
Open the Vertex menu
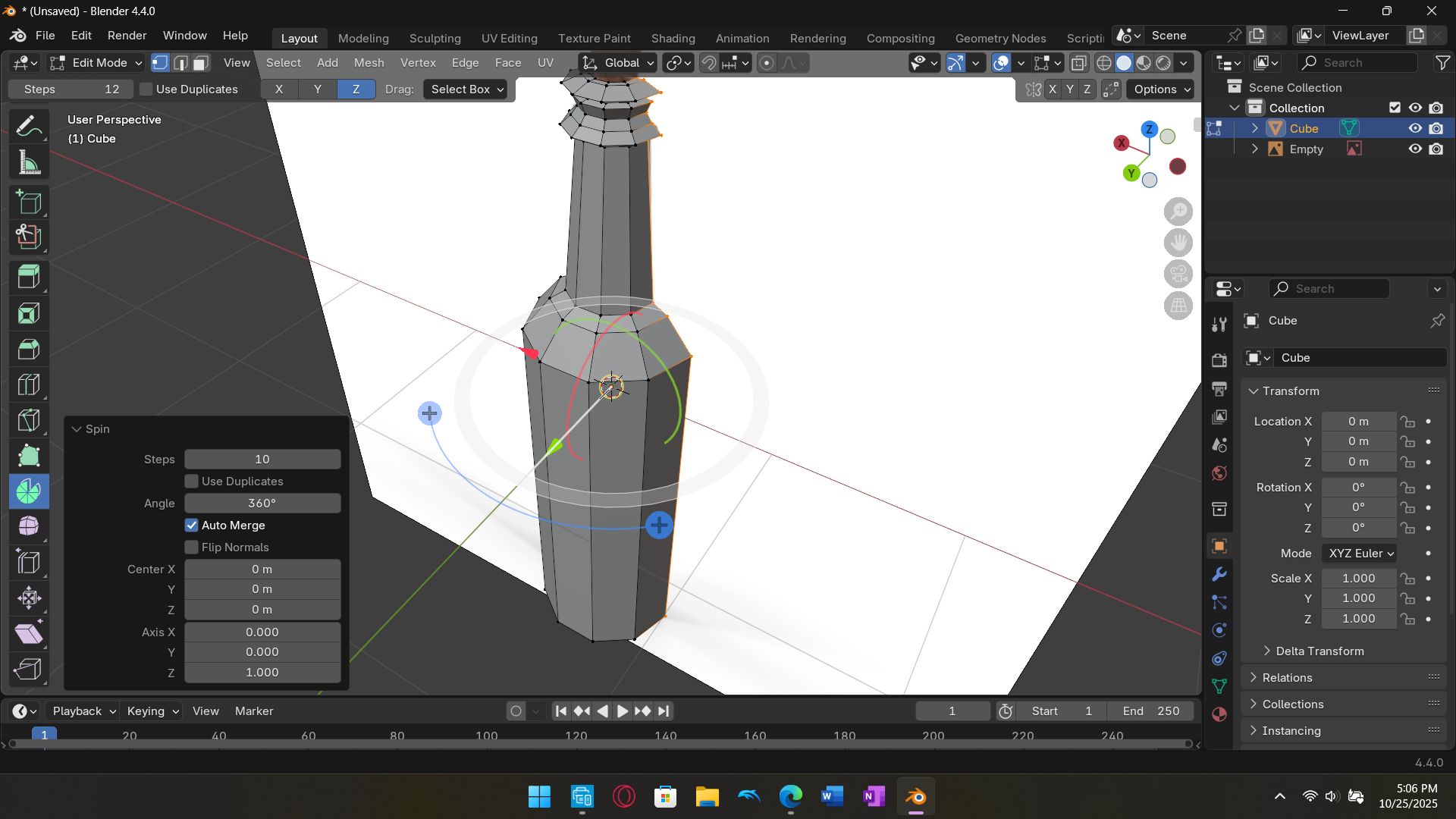point(418,63)
